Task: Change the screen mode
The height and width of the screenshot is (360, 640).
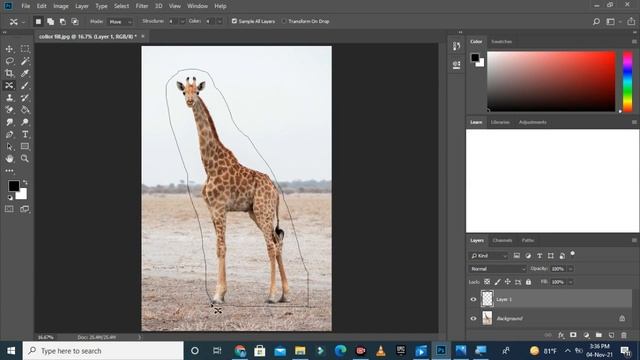Action: [x=25, y=209]
